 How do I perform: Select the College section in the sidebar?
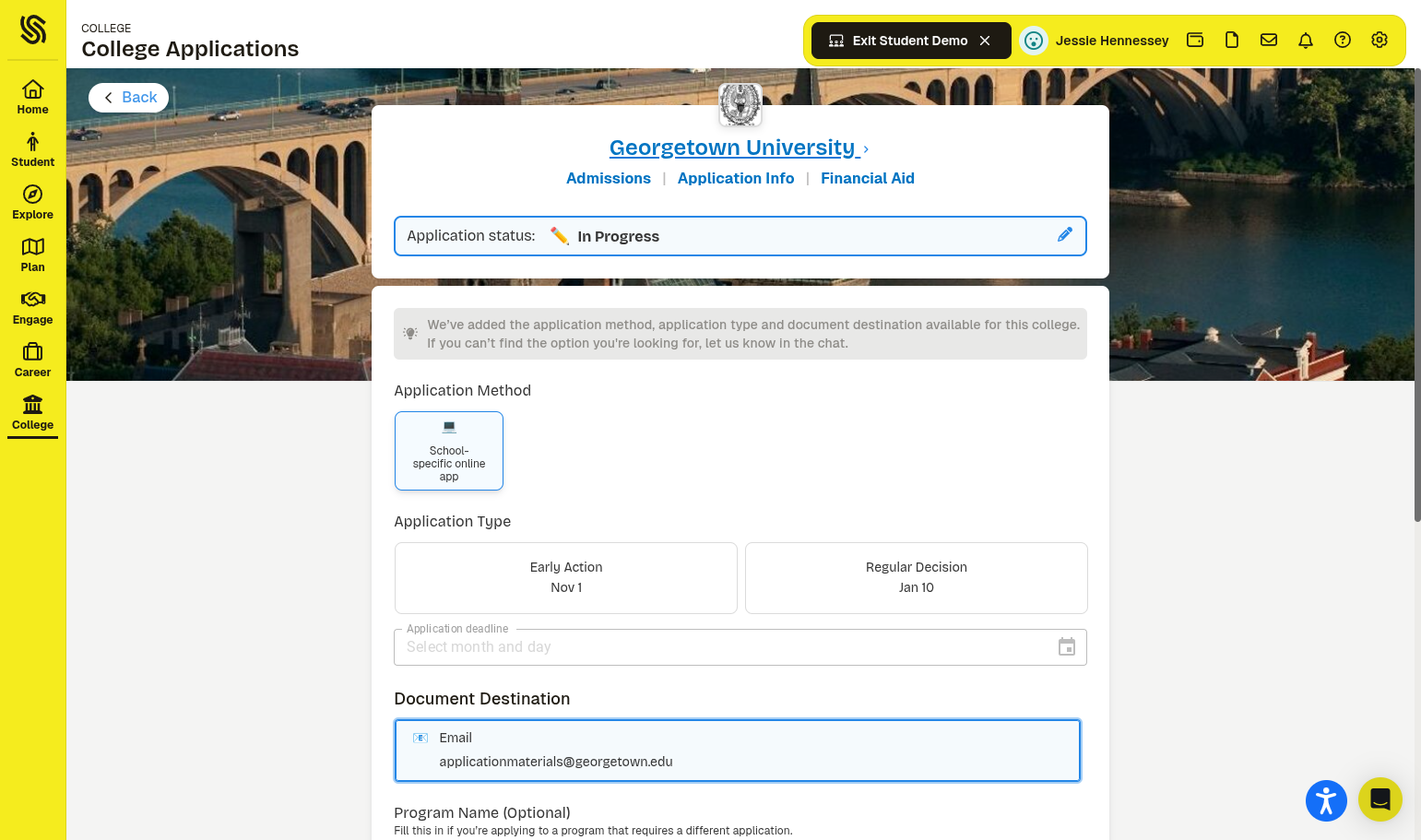[x=33, y=412]
